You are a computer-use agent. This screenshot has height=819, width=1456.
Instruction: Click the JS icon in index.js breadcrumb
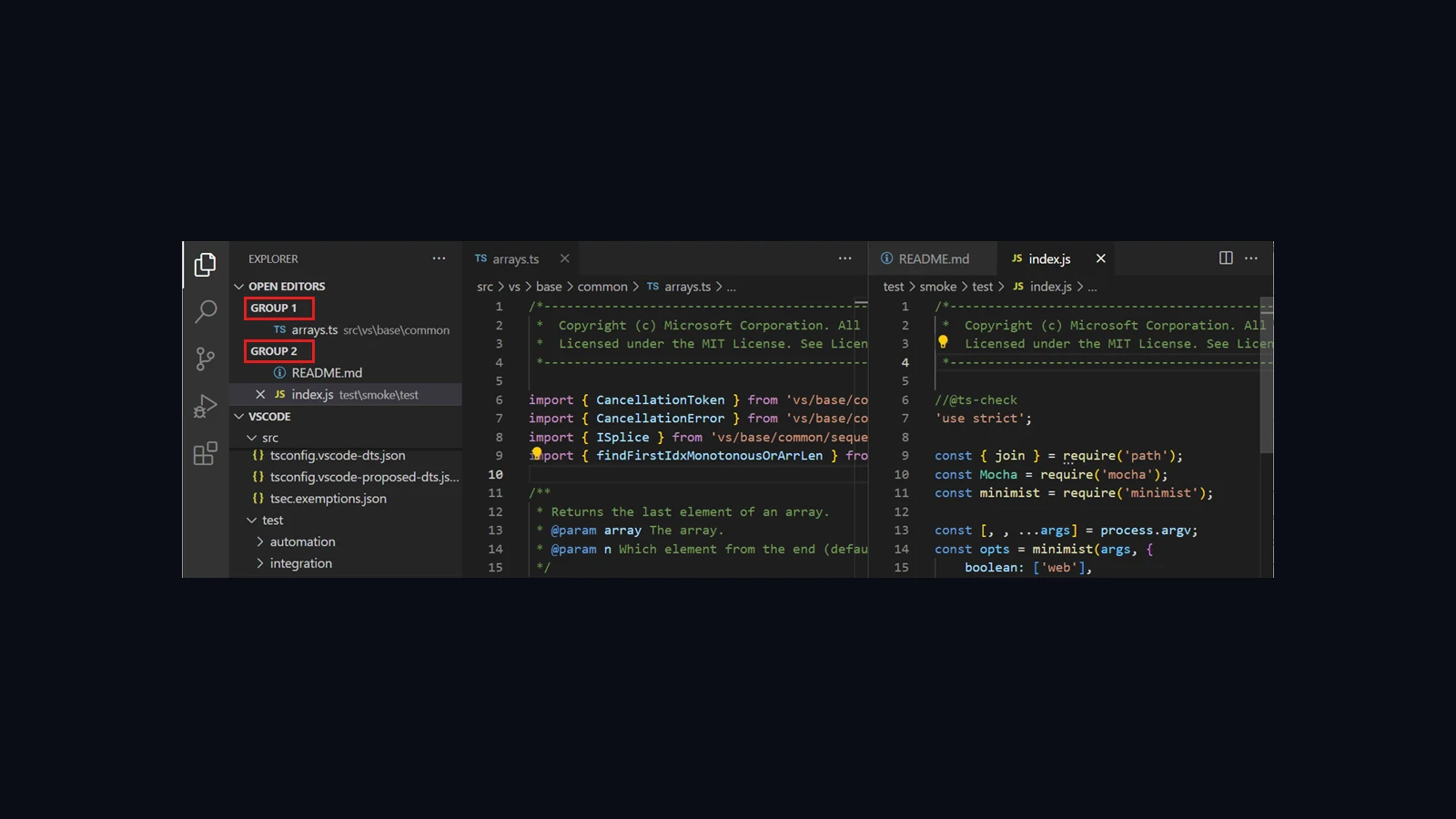(1018, 287)
